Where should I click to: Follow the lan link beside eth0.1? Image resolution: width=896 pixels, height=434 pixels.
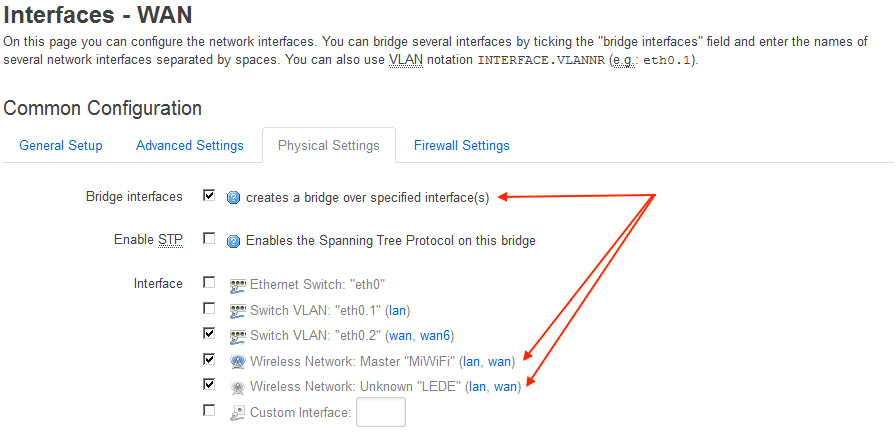click(x=398, y=311)
